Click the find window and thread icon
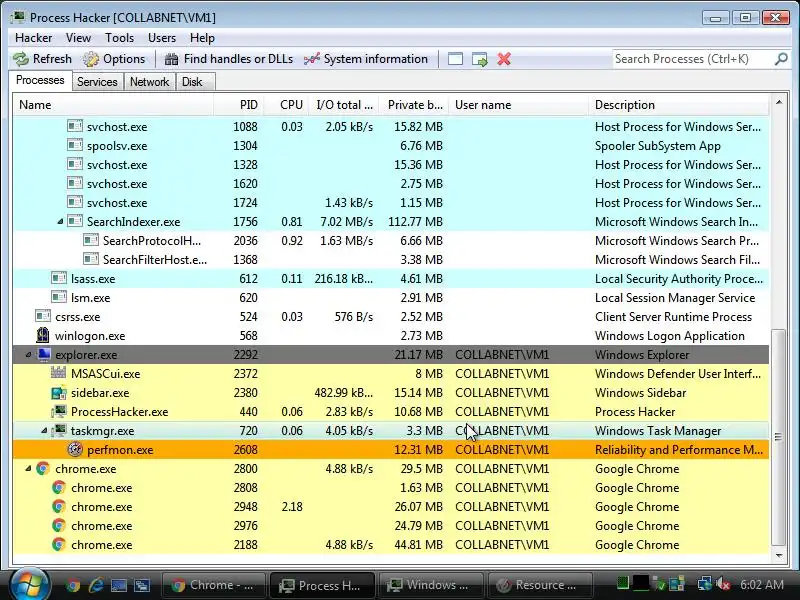The image size is (800, 600). [x=480, y=59]
